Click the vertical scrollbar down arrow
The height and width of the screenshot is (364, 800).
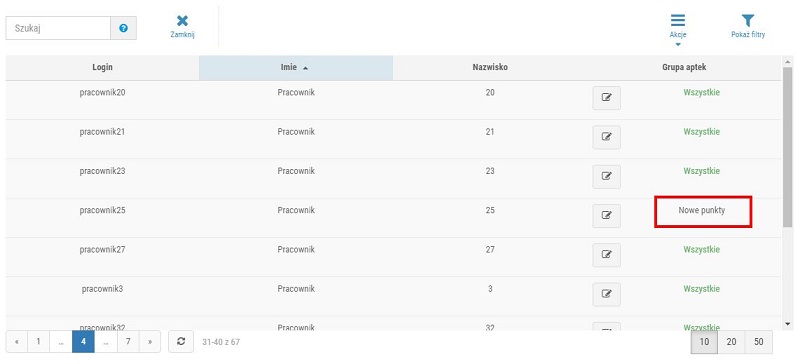pyautogui.click(x=787, y=324)
